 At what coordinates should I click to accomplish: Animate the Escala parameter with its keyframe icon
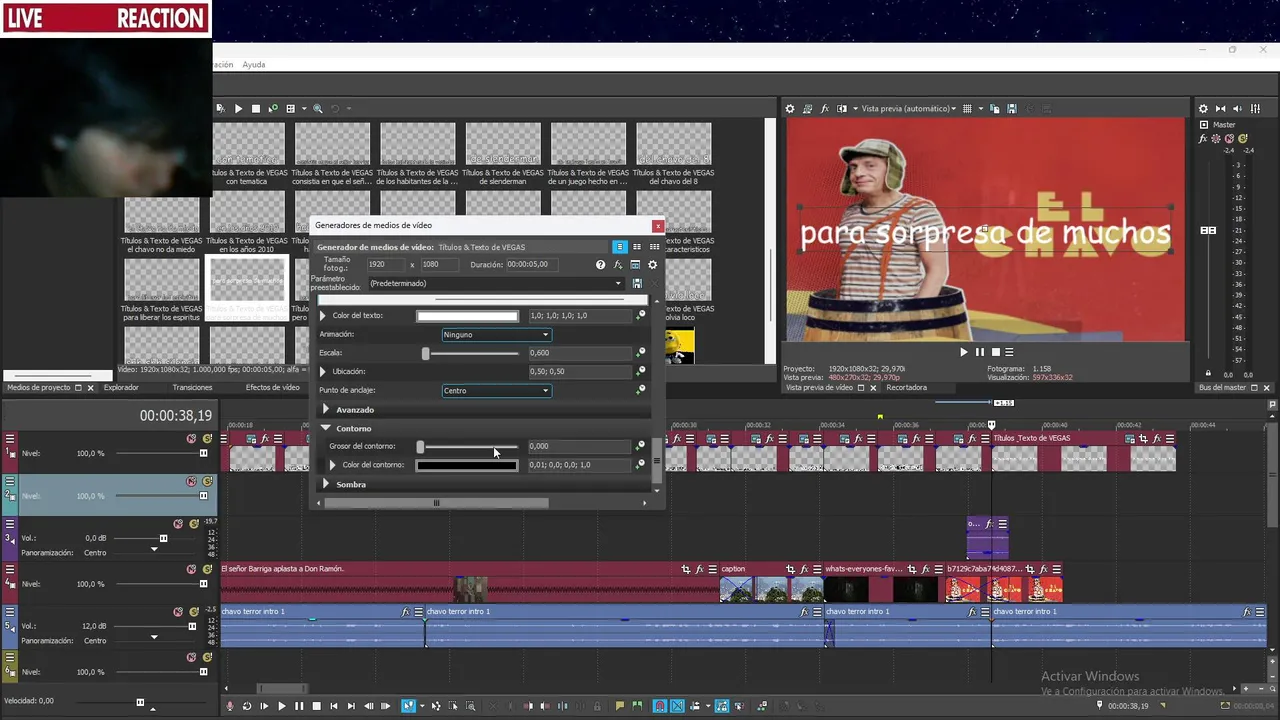(641, 352)
